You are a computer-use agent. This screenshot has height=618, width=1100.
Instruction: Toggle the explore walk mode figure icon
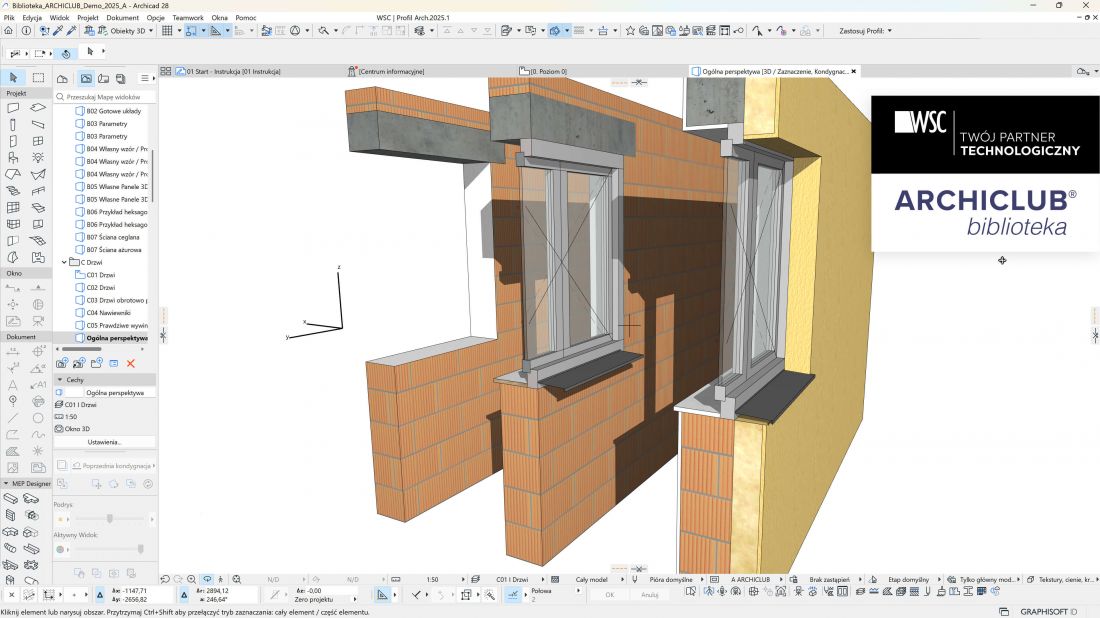220,579
